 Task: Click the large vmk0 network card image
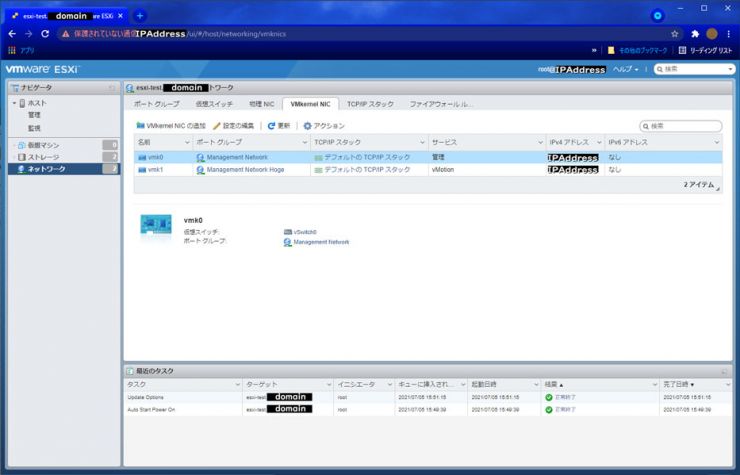click(x=156, y=225)
